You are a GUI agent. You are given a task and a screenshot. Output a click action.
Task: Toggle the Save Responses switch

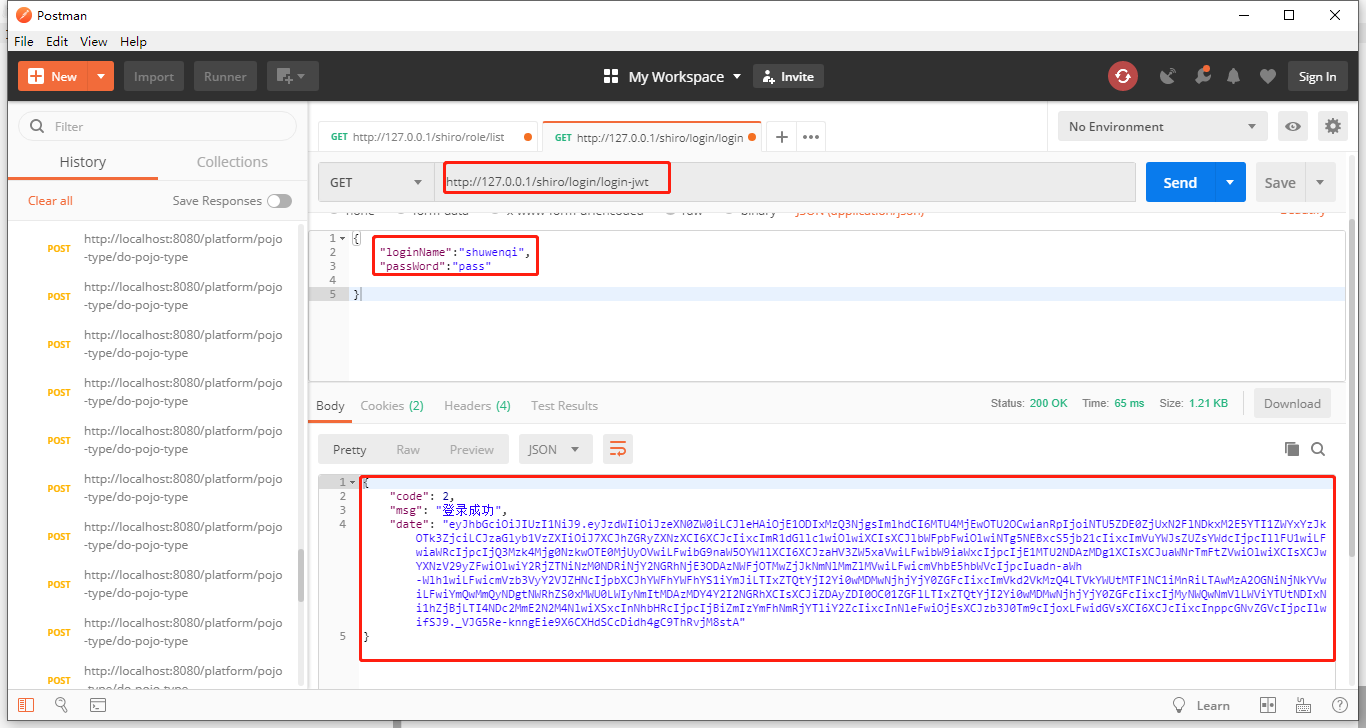tap(279, 201)
